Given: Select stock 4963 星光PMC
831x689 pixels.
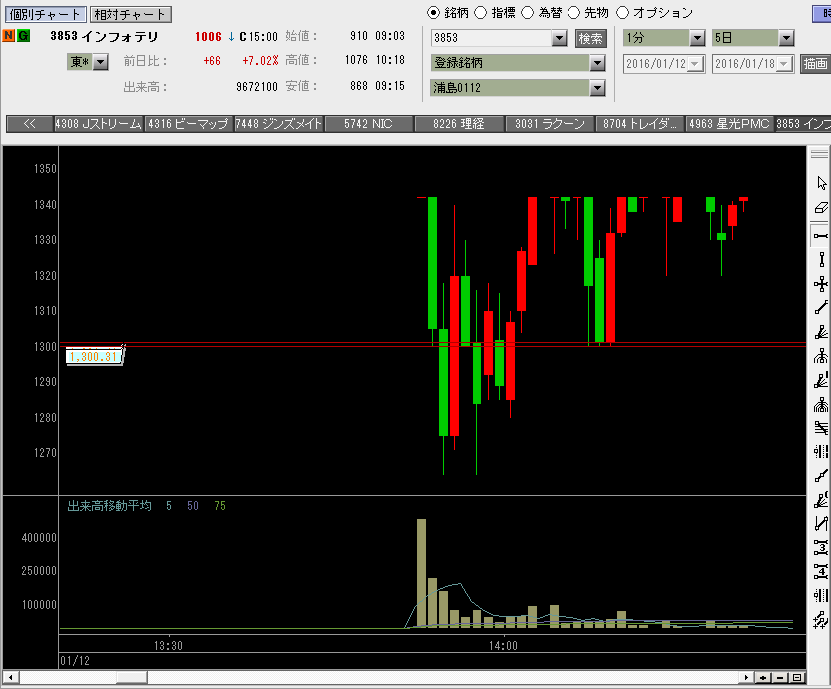Looking at the screenshot, I should tap(729, 124).
